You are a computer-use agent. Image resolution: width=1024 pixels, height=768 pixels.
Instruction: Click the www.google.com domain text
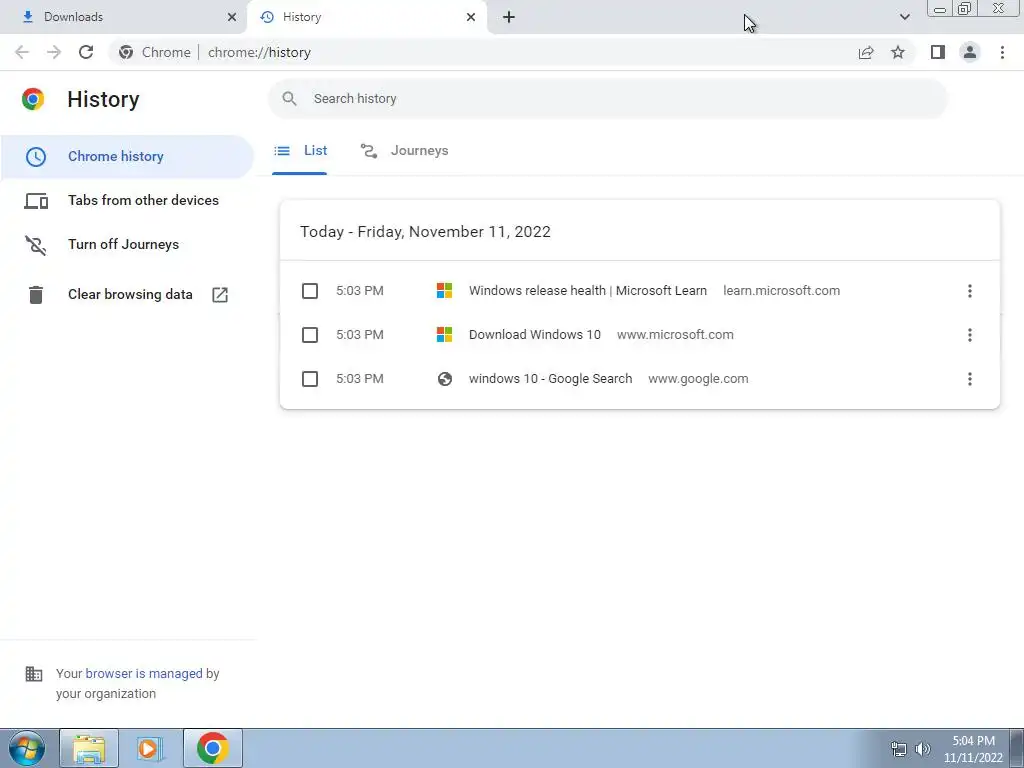pos(698,379)
